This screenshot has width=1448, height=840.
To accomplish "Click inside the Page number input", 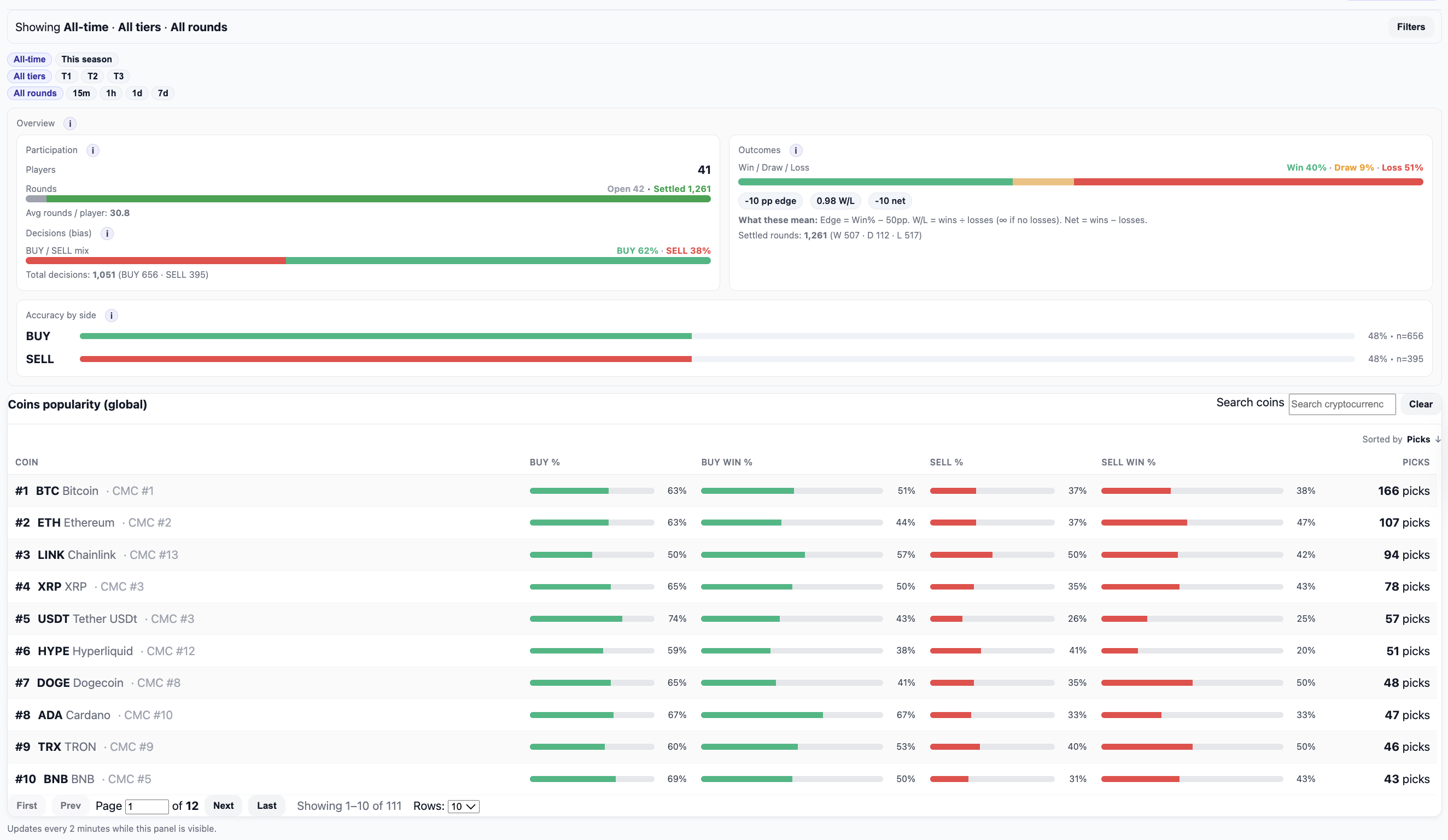I will pos(147,806).
